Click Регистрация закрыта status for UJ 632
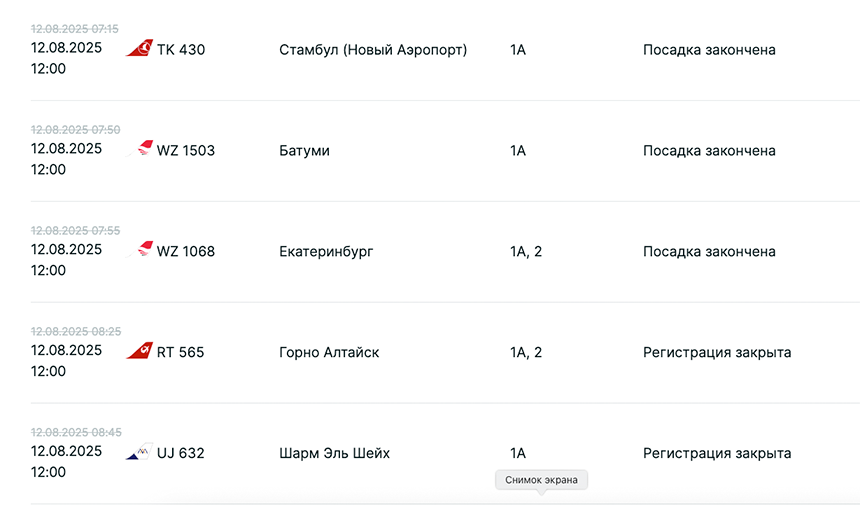860x505 pixels. pos(717,453)
